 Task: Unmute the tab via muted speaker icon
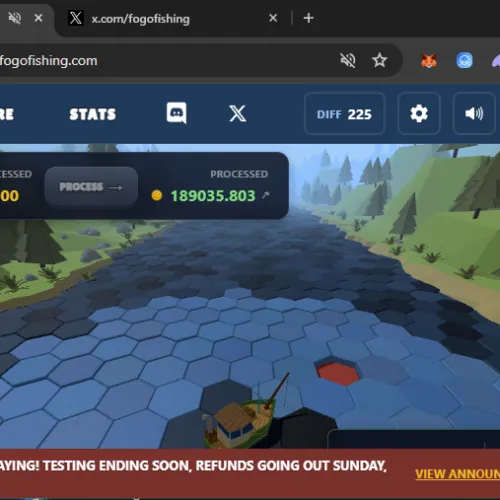click(15, 18)
